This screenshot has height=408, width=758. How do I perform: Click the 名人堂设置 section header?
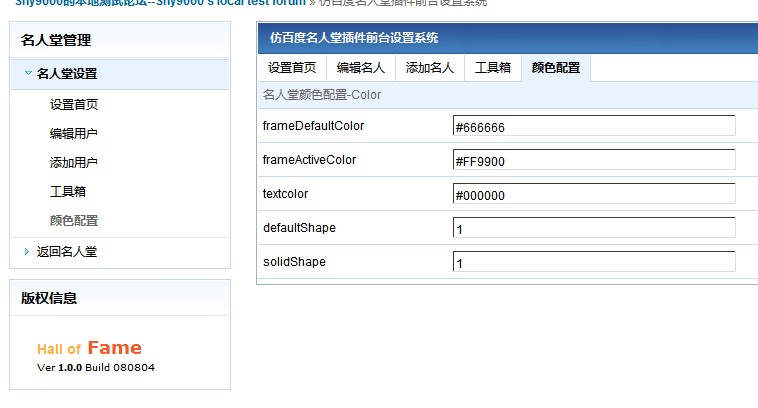coord(120,74)
